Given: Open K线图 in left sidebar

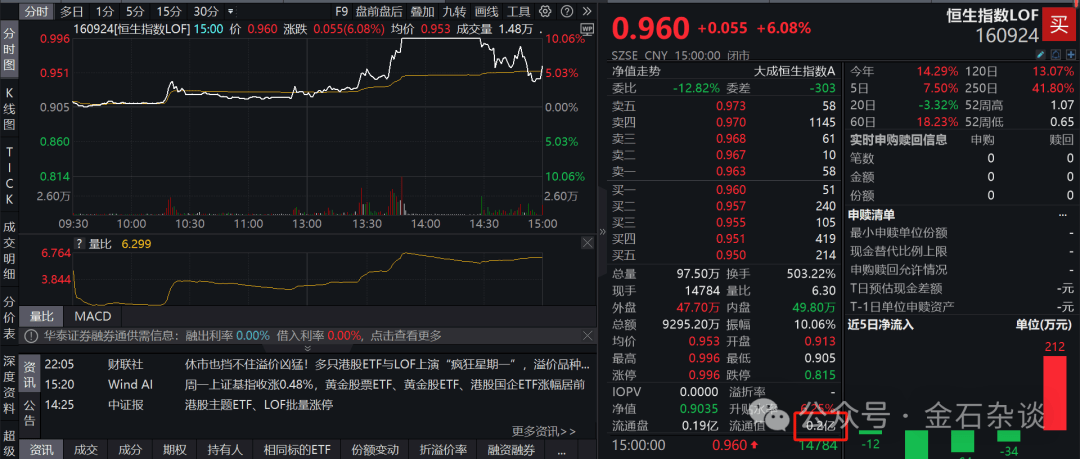Looking at the screenshot, I should coord(10,109).
